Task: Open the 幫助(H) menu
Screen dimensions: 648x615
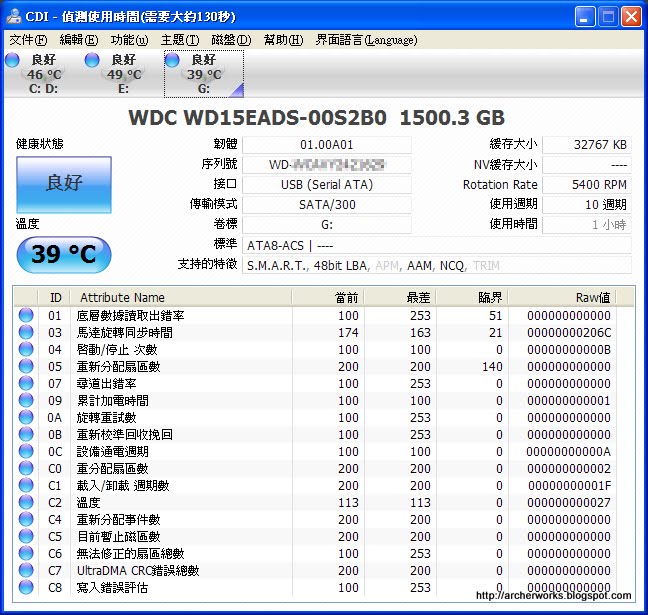Action: point(283,40)
